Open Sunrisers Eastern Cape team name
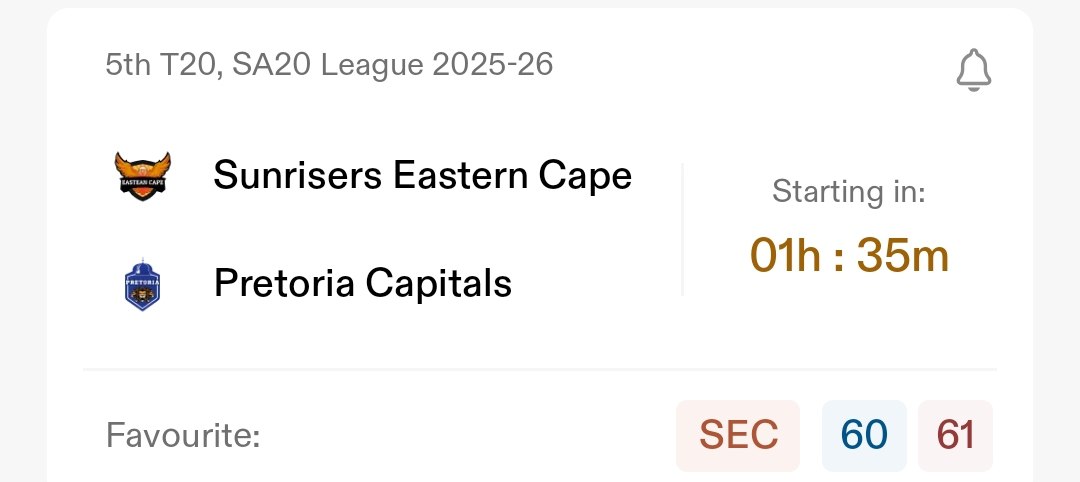Viewport: 1080px width, 482px height. point(422,176)
